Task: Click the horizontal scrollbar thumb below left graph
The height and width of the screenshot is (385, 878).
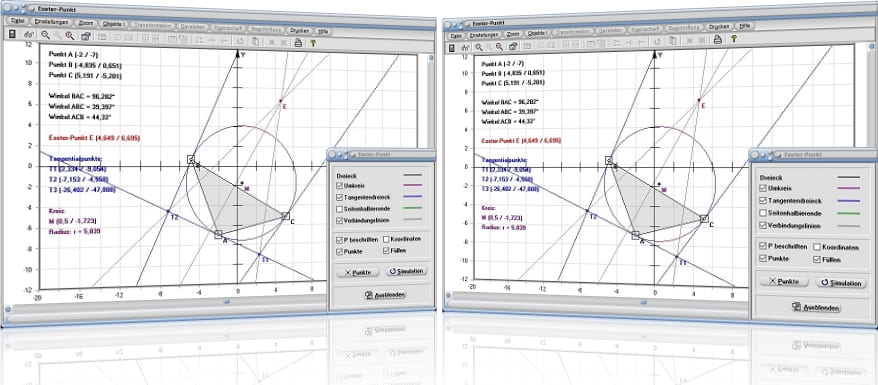Action: 227,301
